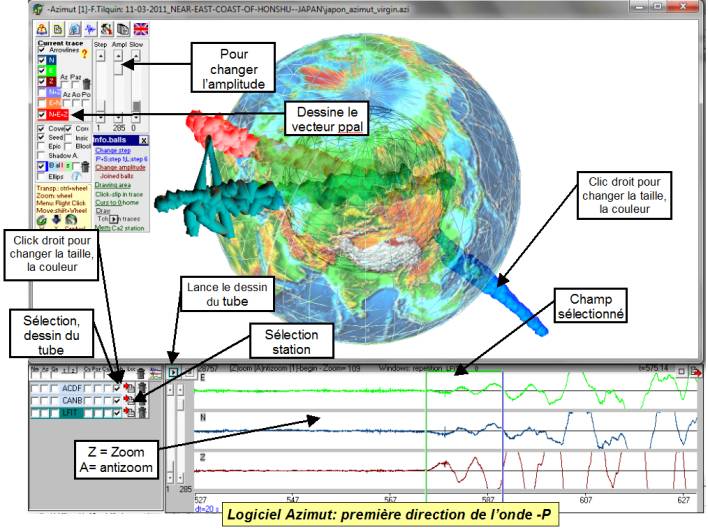Click the down arrow of the Slow scrollbar

(135, 119)
